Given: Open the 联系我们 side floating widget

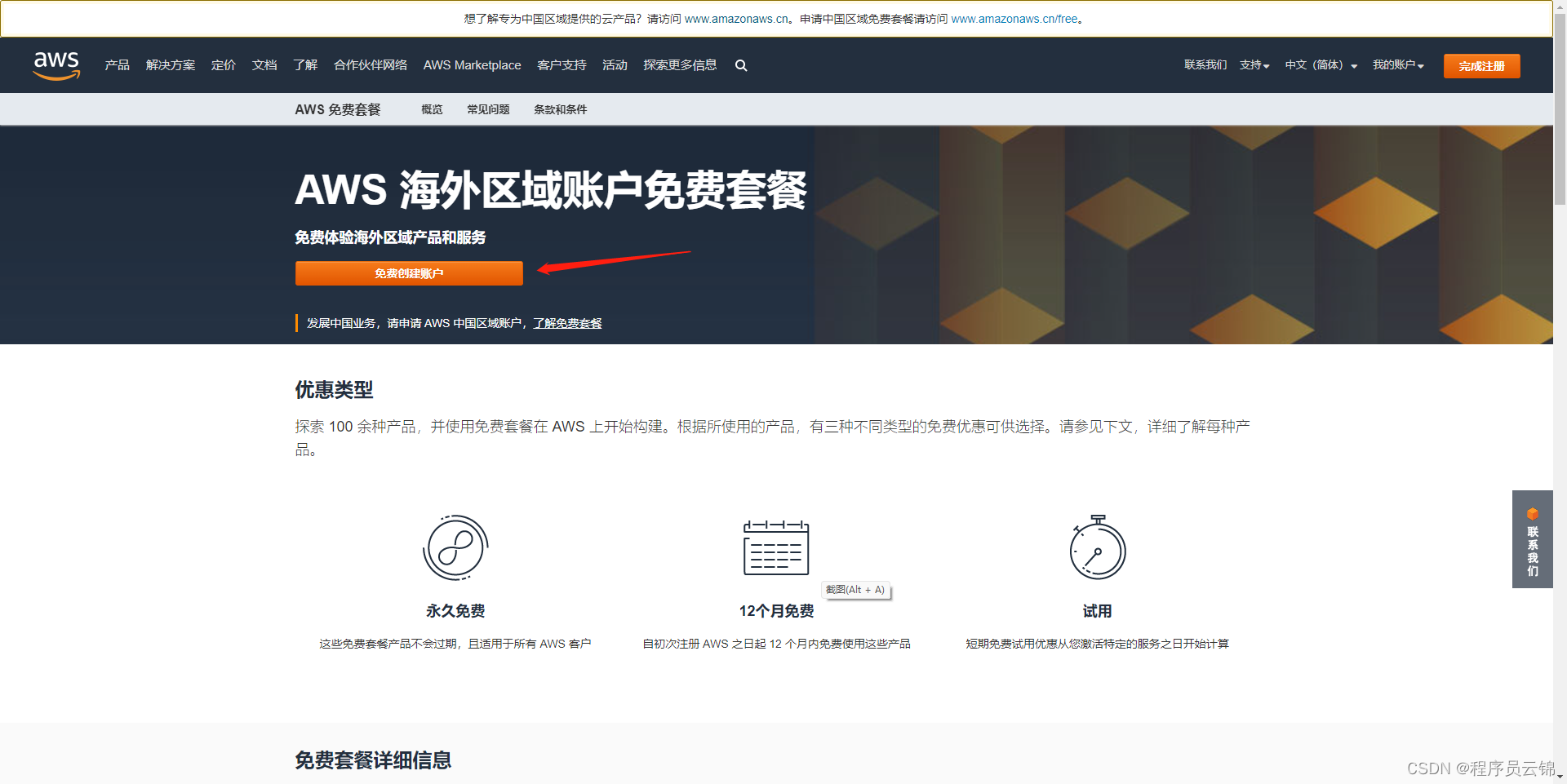Looking at the screenshot, I should [1532, 539].
